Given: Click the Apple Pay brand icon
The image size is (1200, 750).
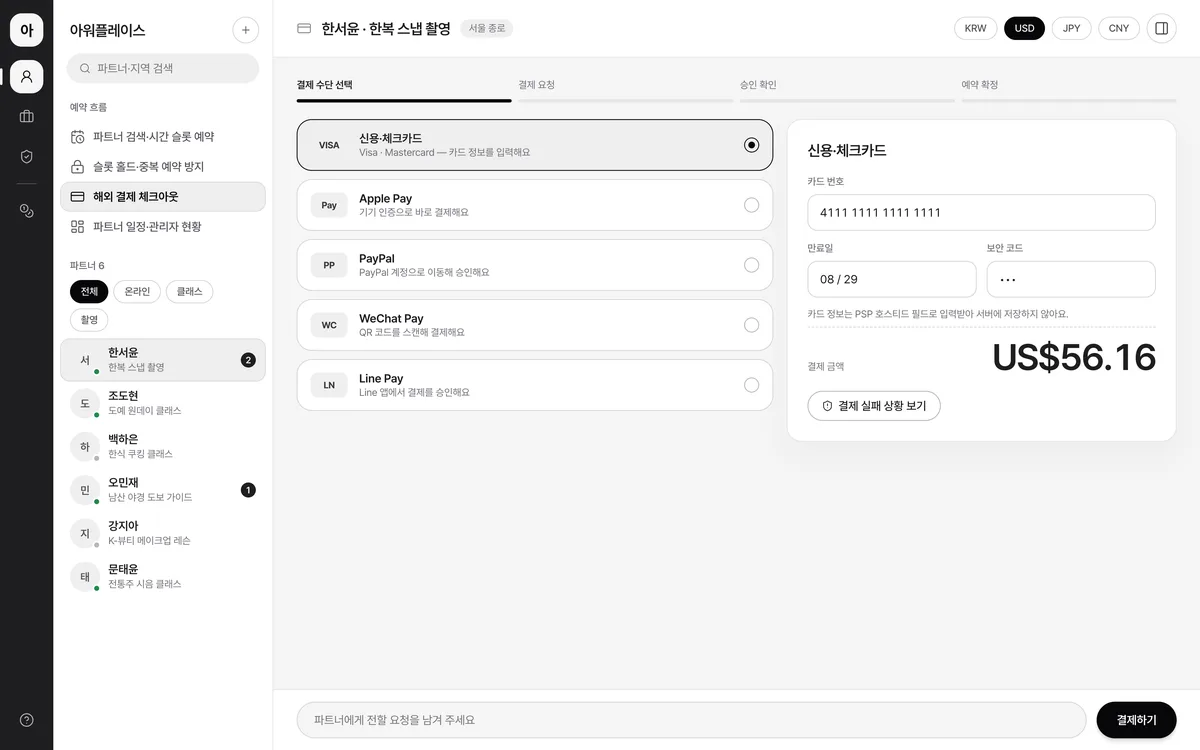Looking at the screenshot, I should coord(329,205).
